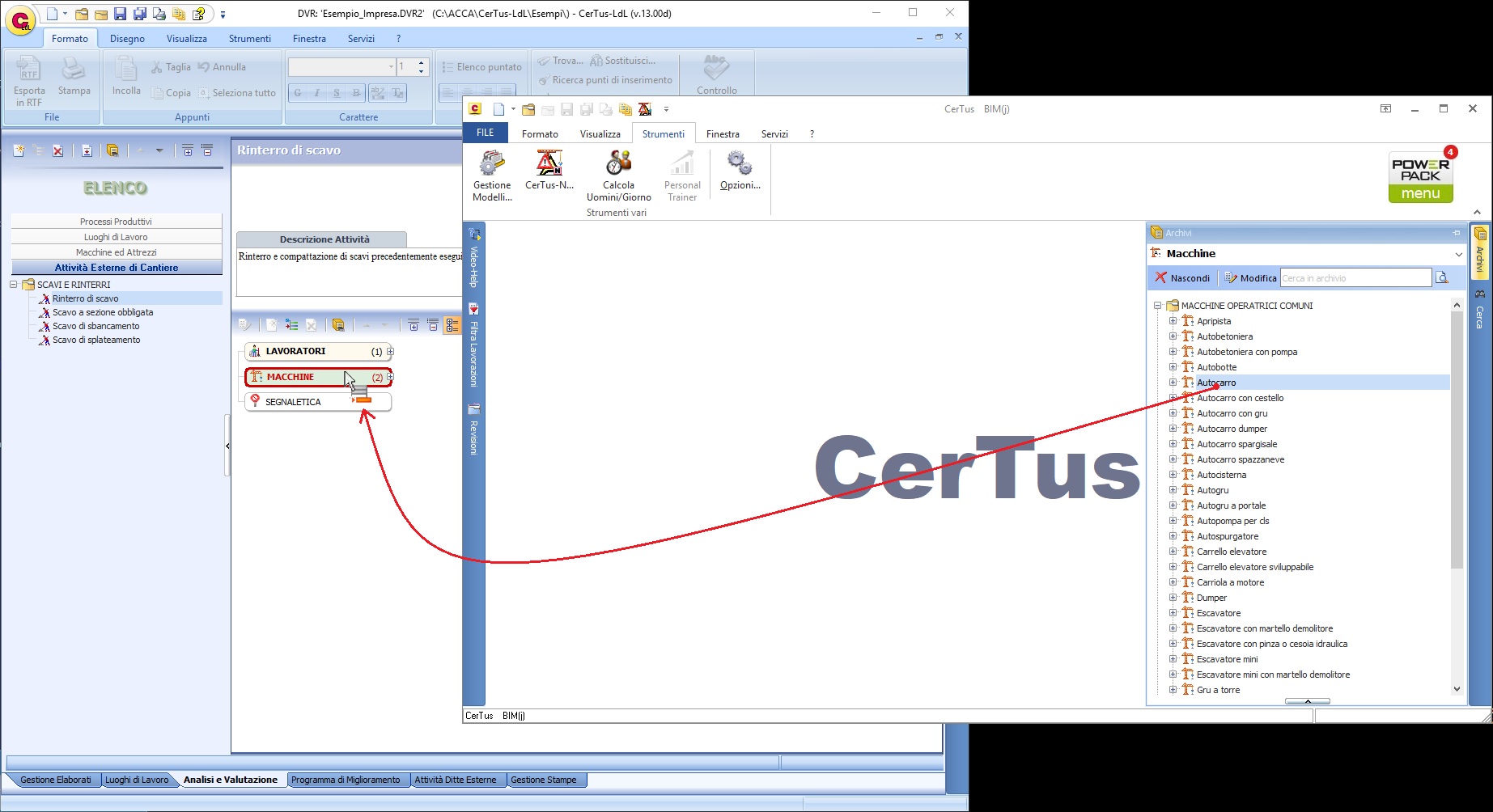Collapse SCAVI E RINTERRI folder
This screenshot has height=812, width=1493.
point(14,285)
